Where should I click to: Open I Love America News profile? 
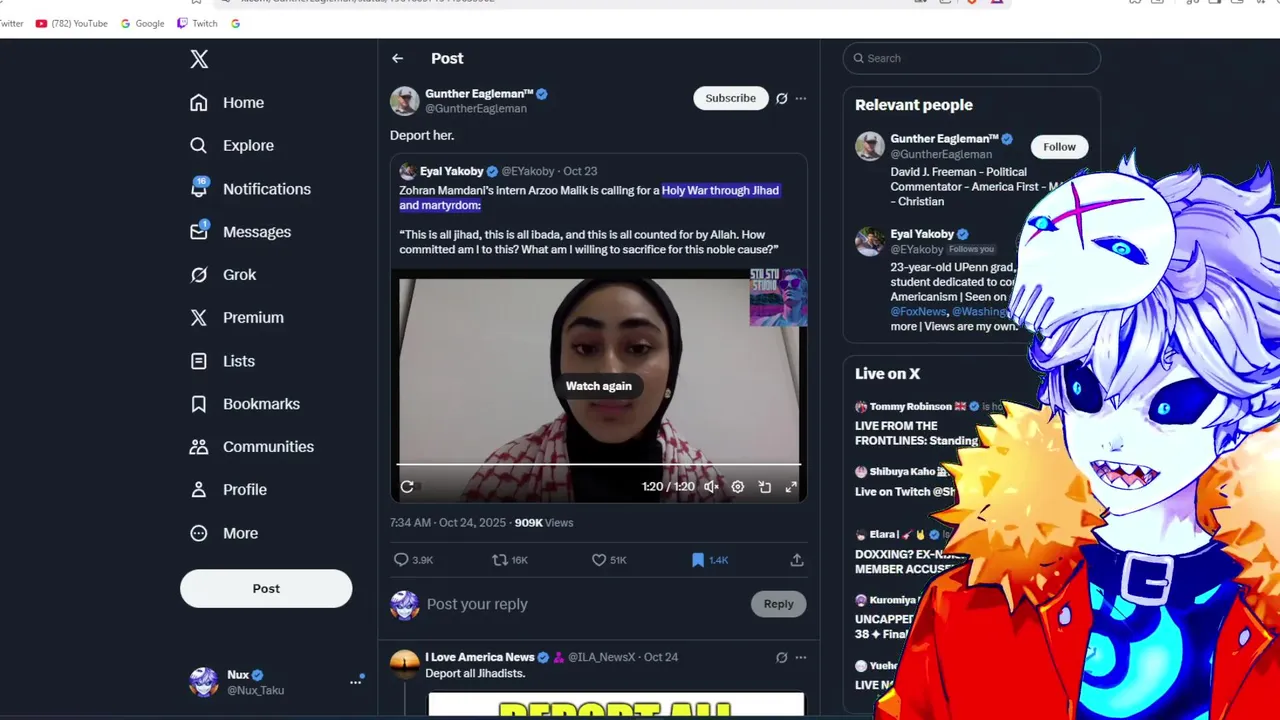[480, 657]
